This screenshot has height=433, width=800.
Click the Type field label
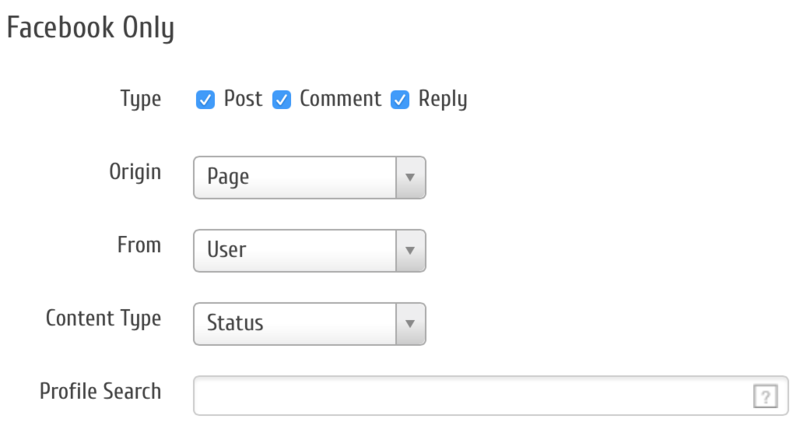[x=140, y=99]
